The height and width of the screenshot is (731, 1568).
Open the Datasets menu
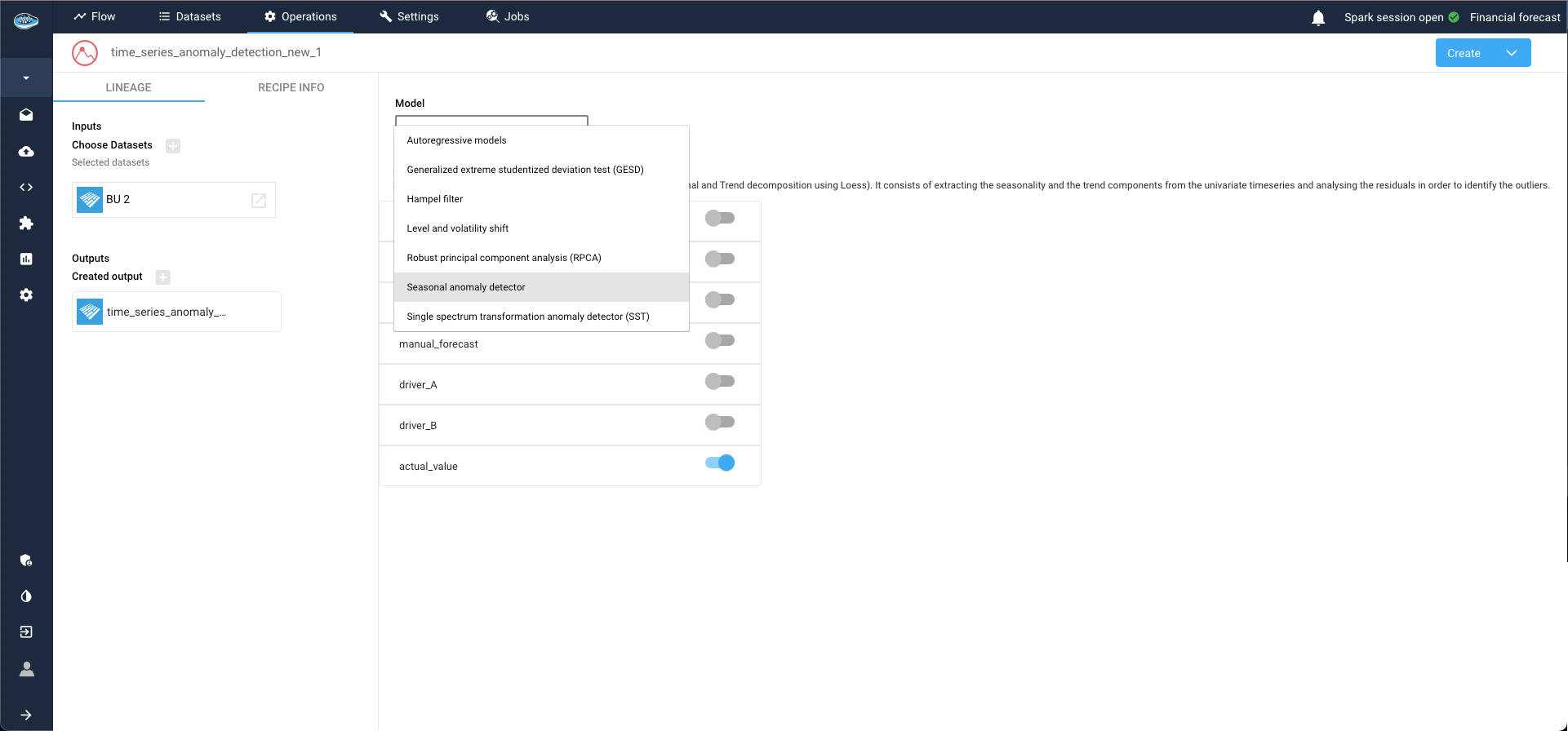pos(189,16)
